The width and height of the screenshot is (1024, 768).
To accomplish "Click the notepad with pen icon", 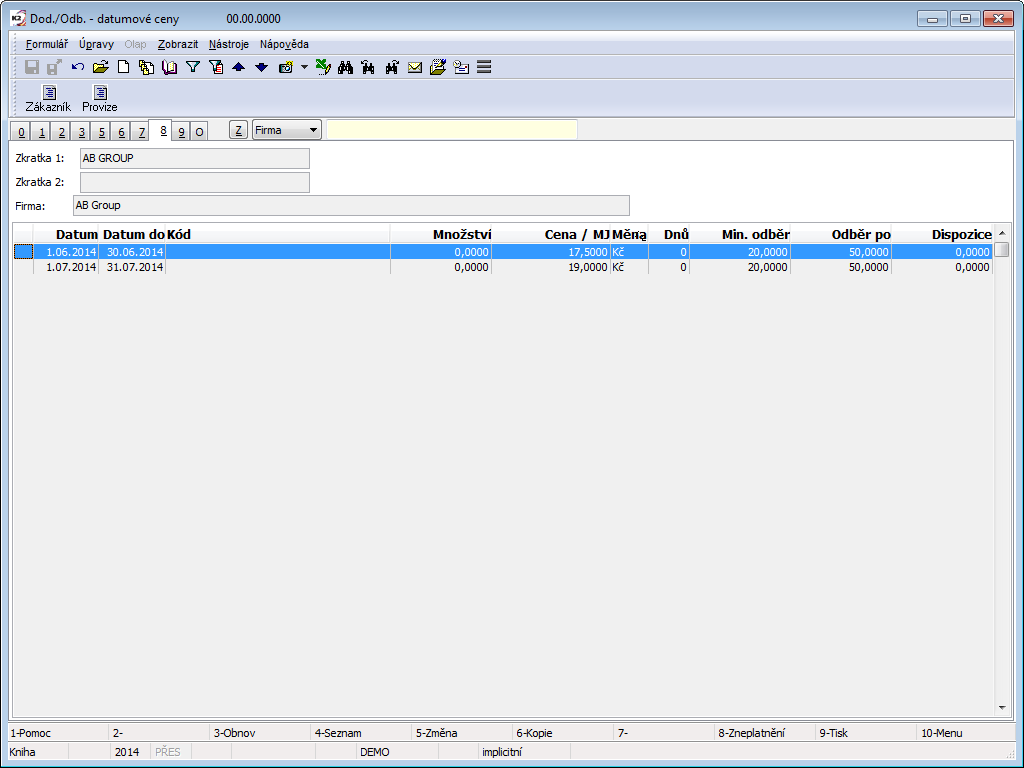I will [438, 67].
